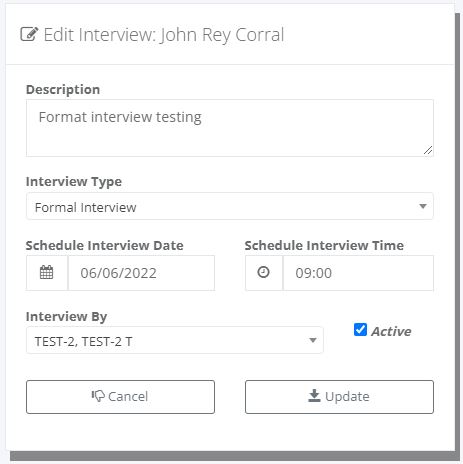
Task: Click the thumbs-down icon on Cancel
Action: pyautogui.click(x=98, y=396)
